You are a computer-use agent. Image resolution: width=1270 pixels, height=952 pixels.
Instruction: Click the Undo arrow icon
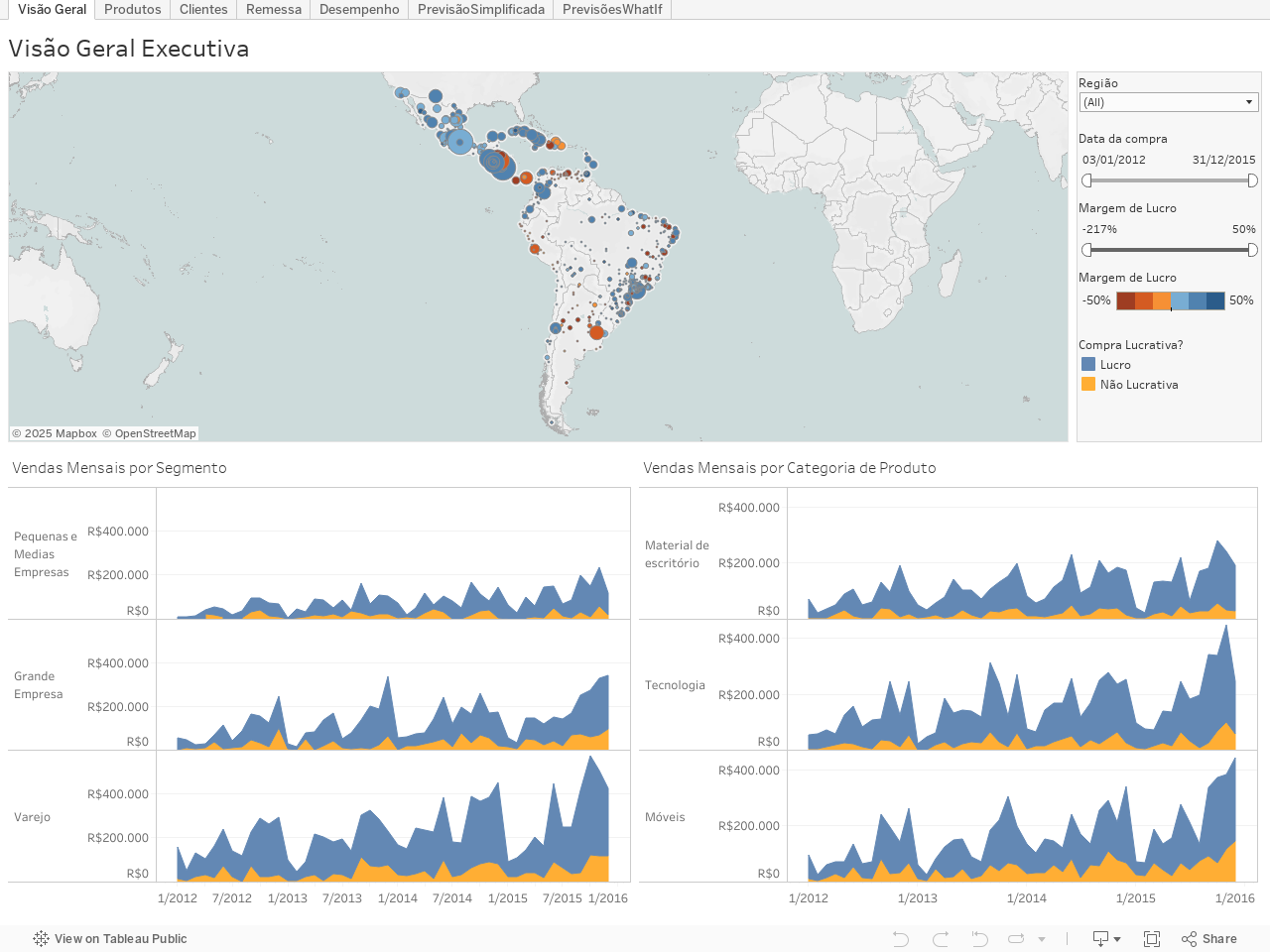pyautogui.click(x=900, y=938)
